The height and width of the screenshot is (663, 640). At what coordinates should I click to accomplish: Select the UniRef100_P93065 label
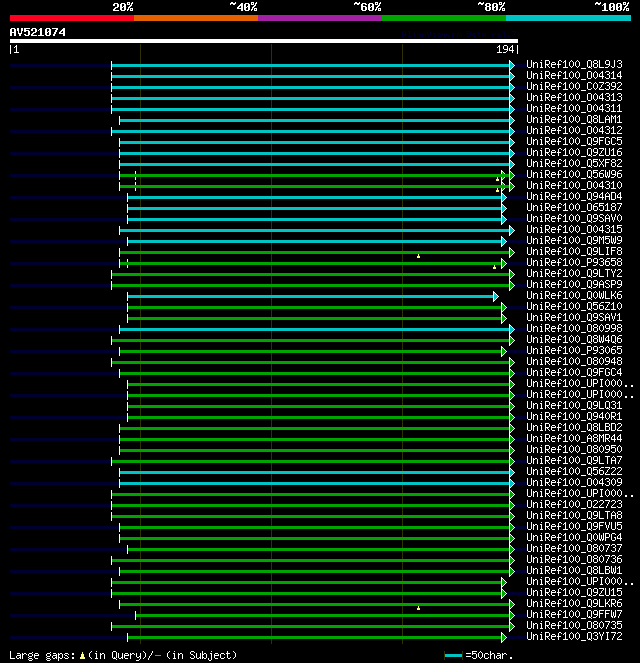[x=574, y=350]
